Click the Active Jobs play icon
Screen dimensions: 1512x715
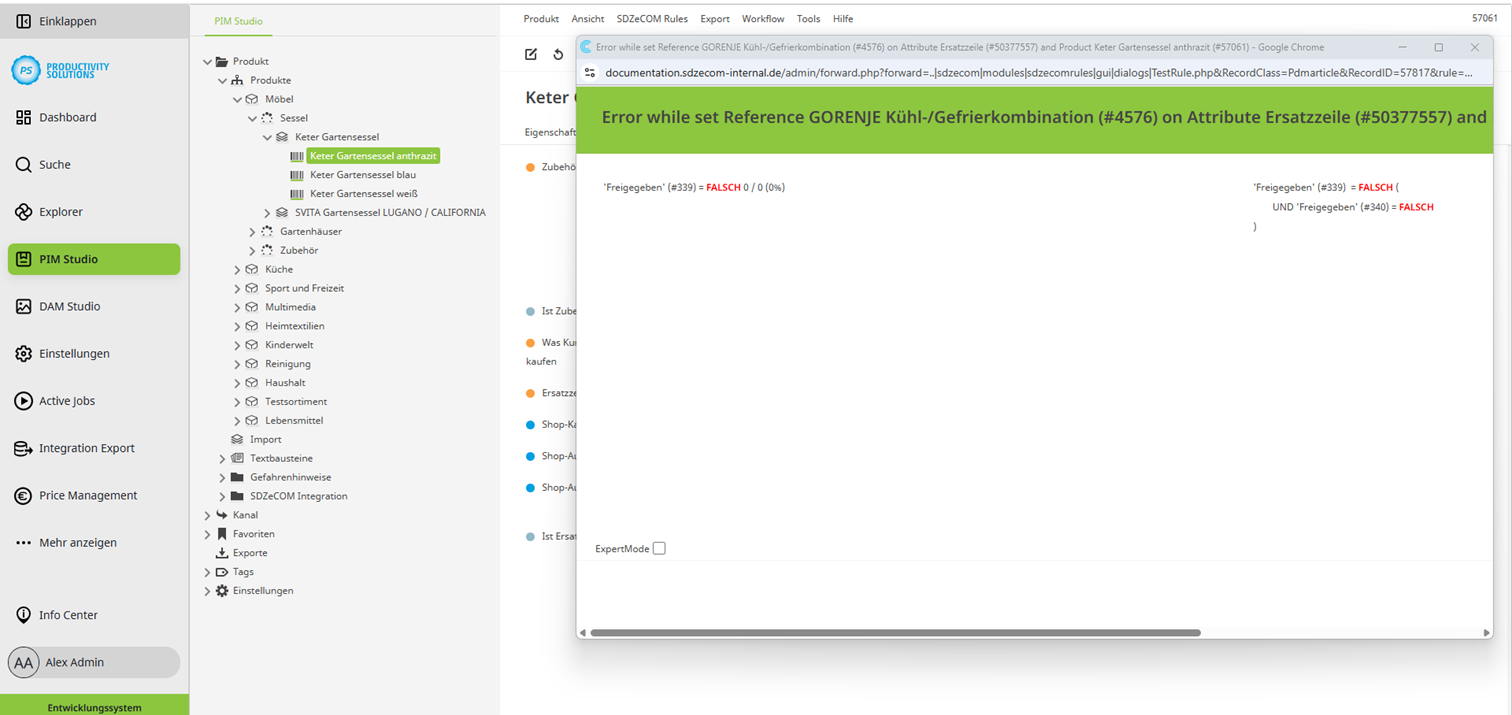coord(24,401)
